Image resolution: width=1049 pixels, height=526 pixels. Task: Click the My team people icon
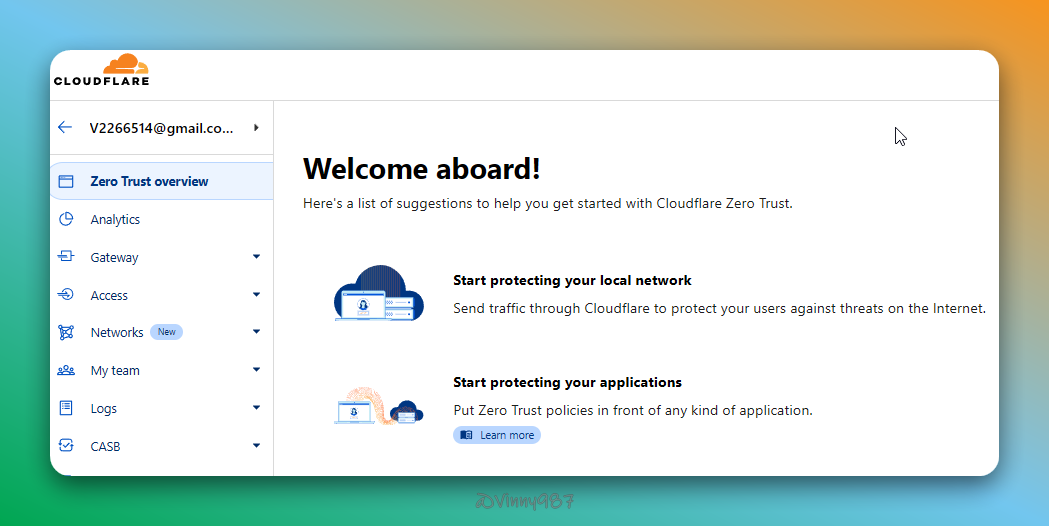66,370
